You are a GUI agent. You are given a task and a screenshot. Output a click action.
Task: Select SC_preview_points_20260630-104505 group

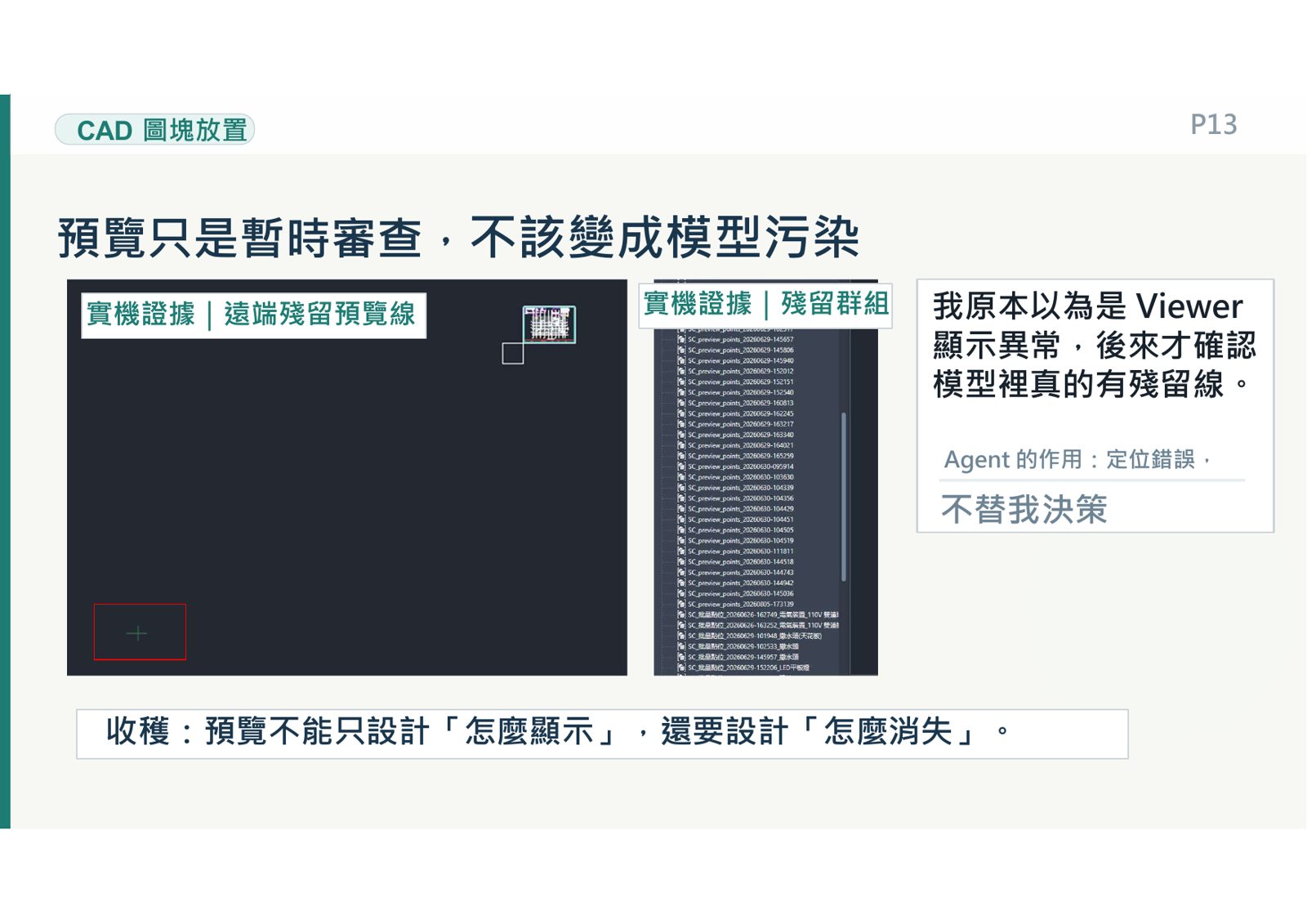click(740, 530)
